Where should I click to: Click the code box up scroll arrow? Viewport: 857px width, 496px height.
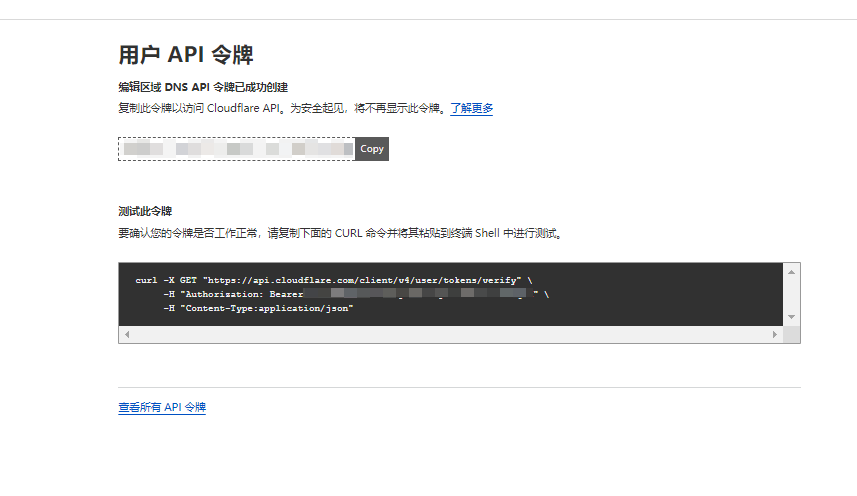[791, 271]
